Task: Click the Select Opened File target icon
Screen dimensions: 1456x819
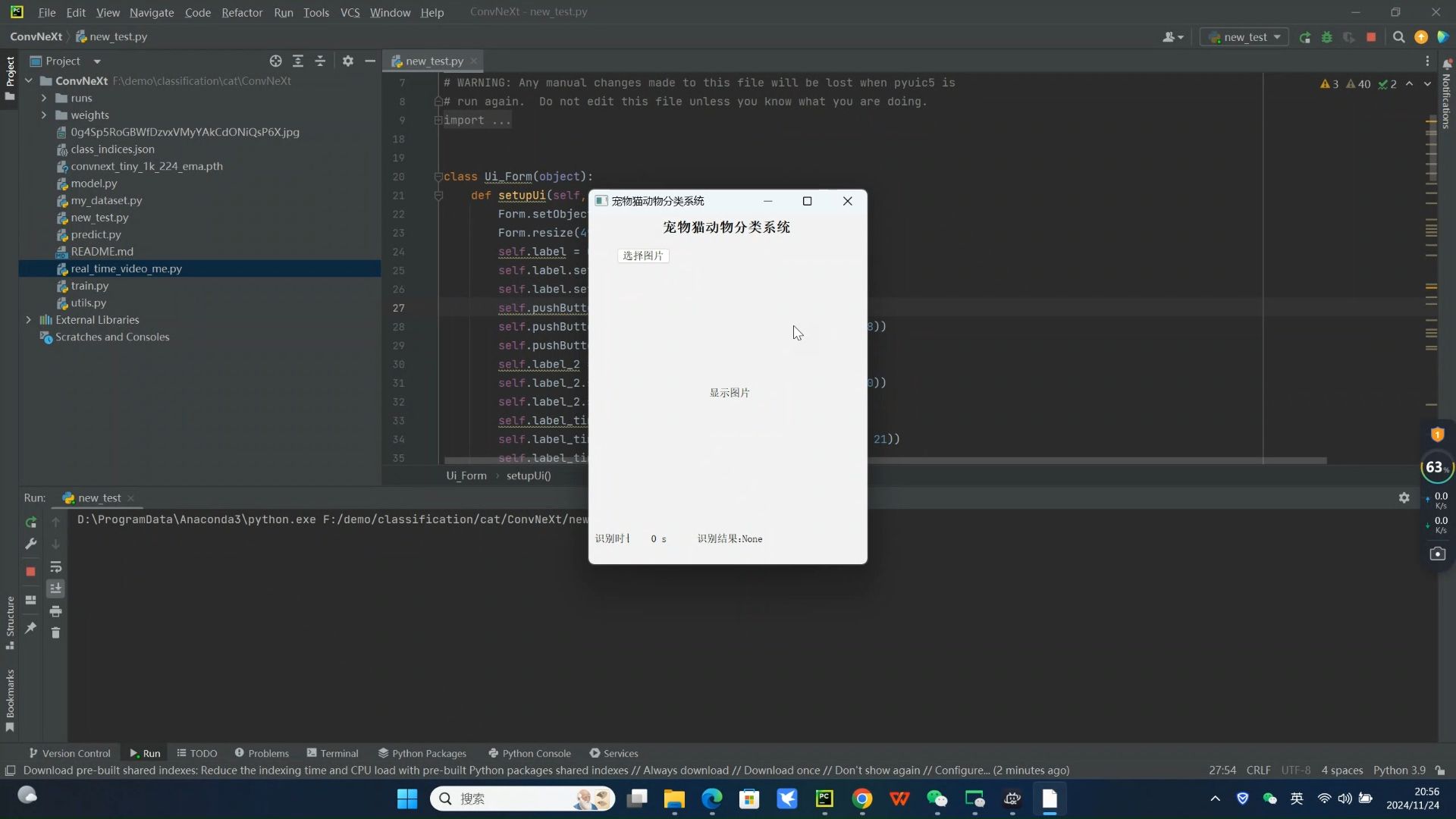Action: click(275, 61)
